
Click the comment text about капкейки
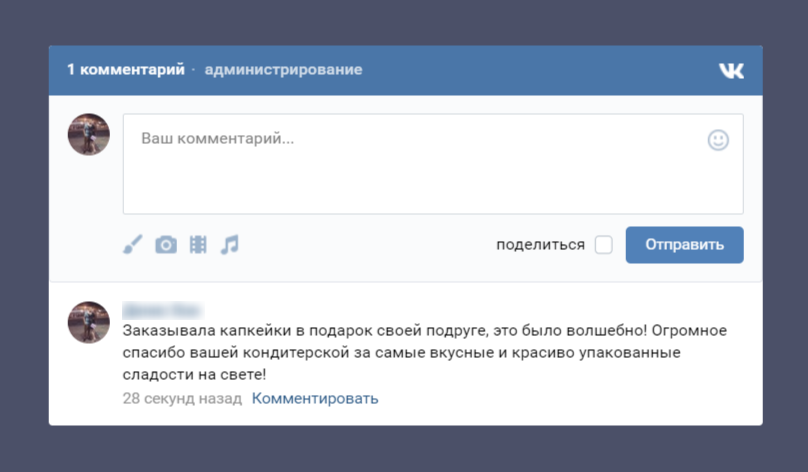pyautogui.click(x=420, y=352)
